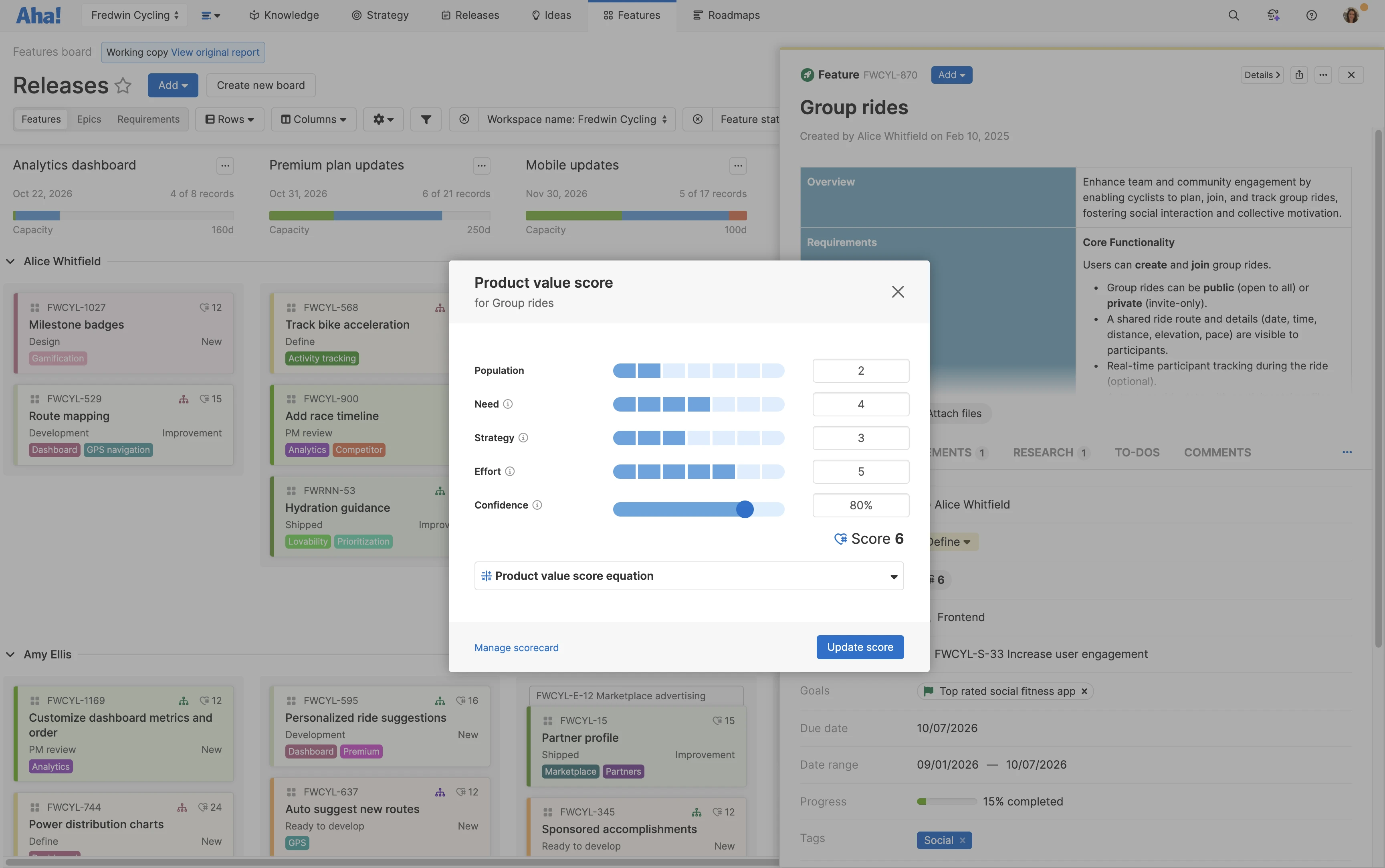Image resolution: width=1385 pixels, height=868 pixels.
Task: Open the Columns dropdown
Action: (x=313, y=119)
